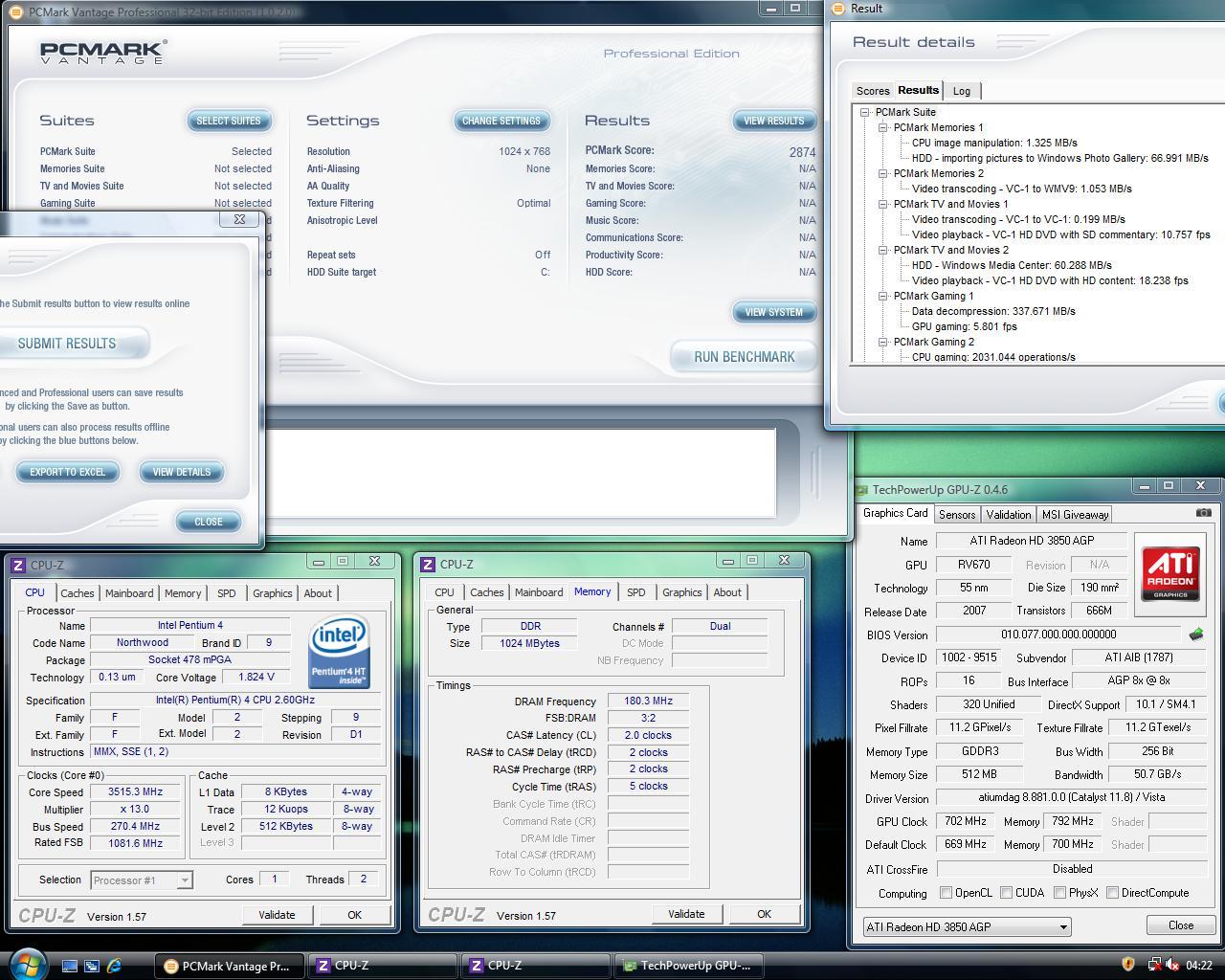Collapse PCMark Suite tree node

click(x=864, y=112)
